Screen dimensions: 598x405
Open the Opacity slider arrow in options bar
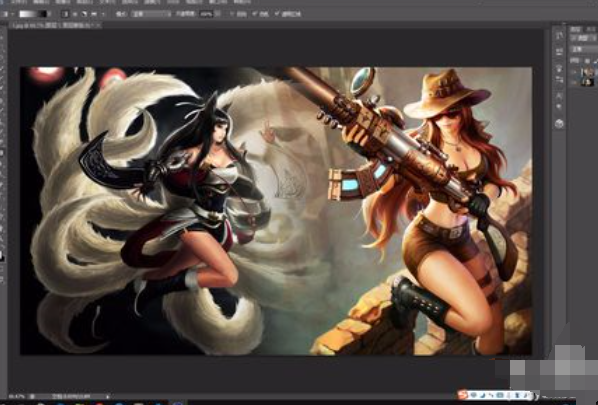[218, 14]
